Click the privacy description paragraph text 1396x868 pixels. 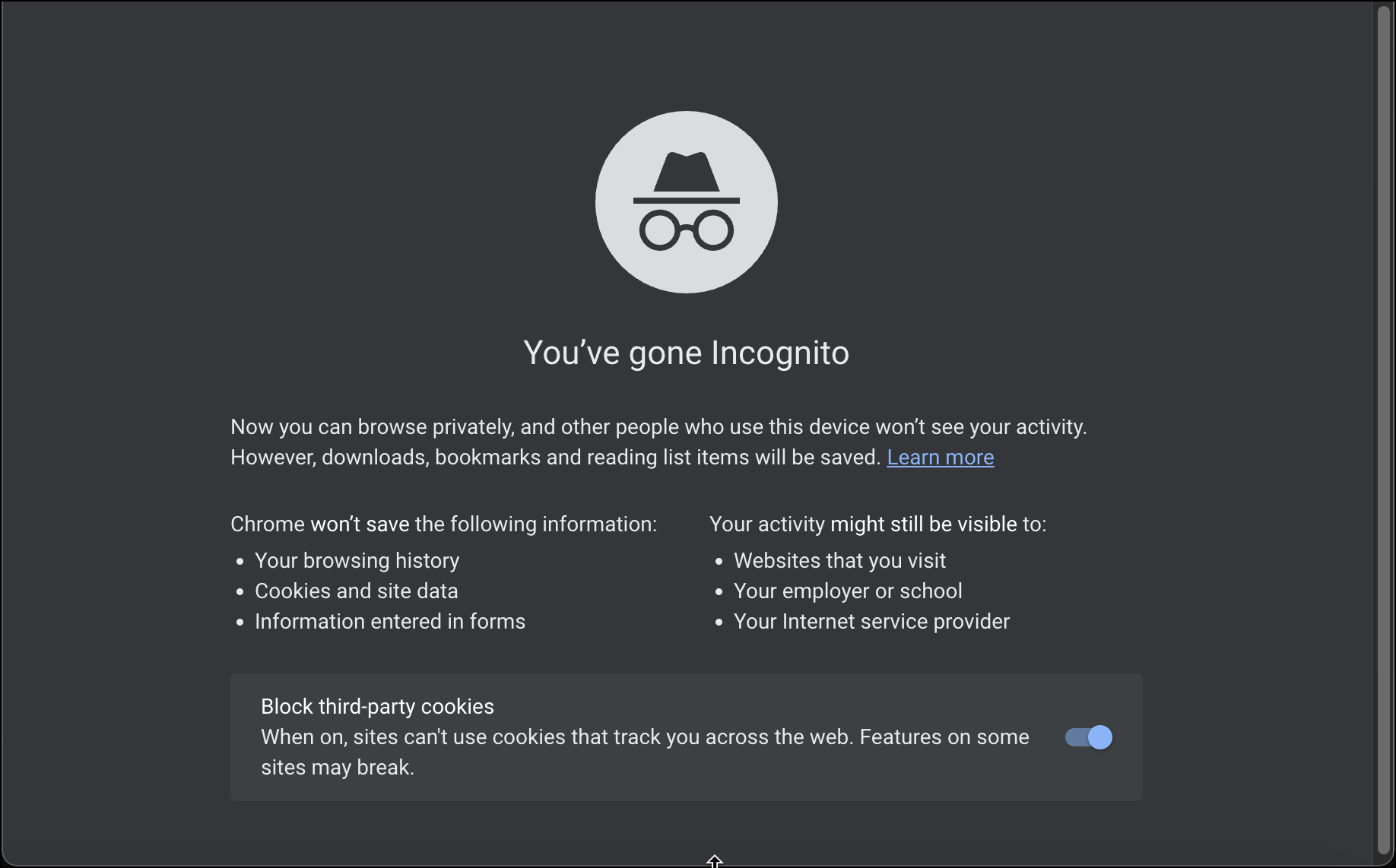(658, 442)
